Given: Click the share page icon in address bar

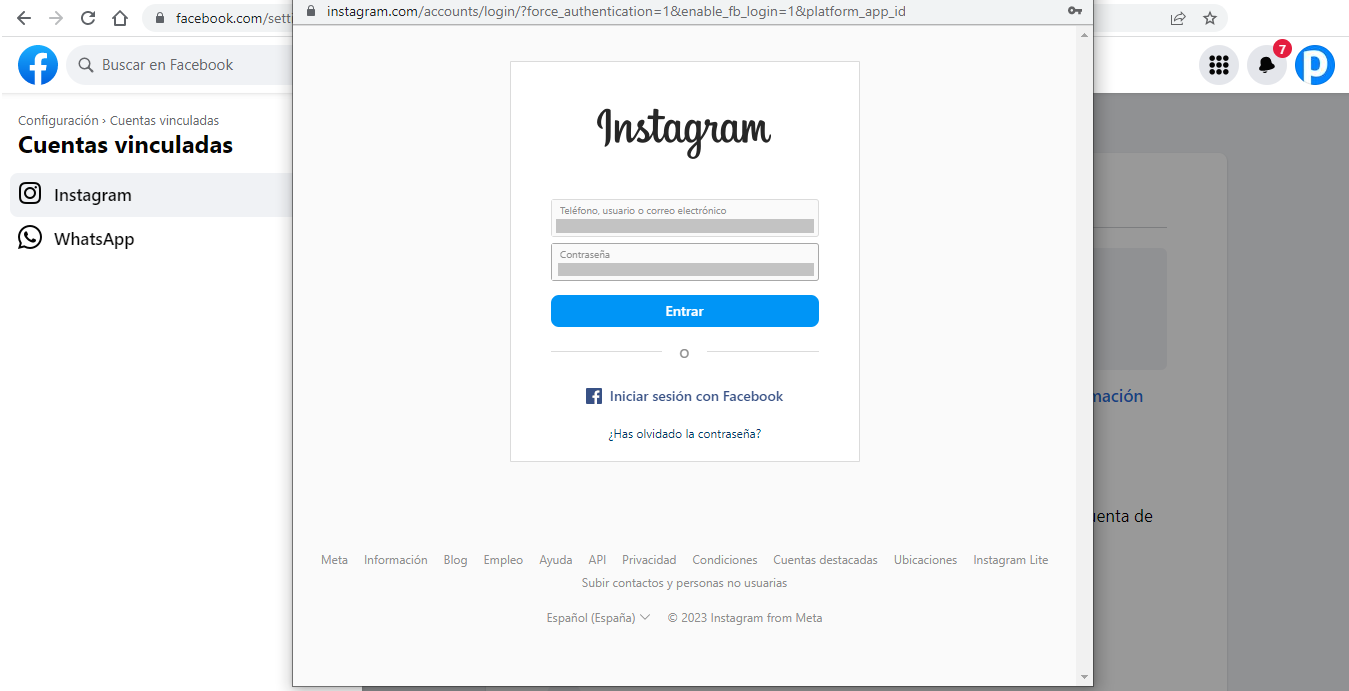Looking at the screenshot, I should 1178,18.
